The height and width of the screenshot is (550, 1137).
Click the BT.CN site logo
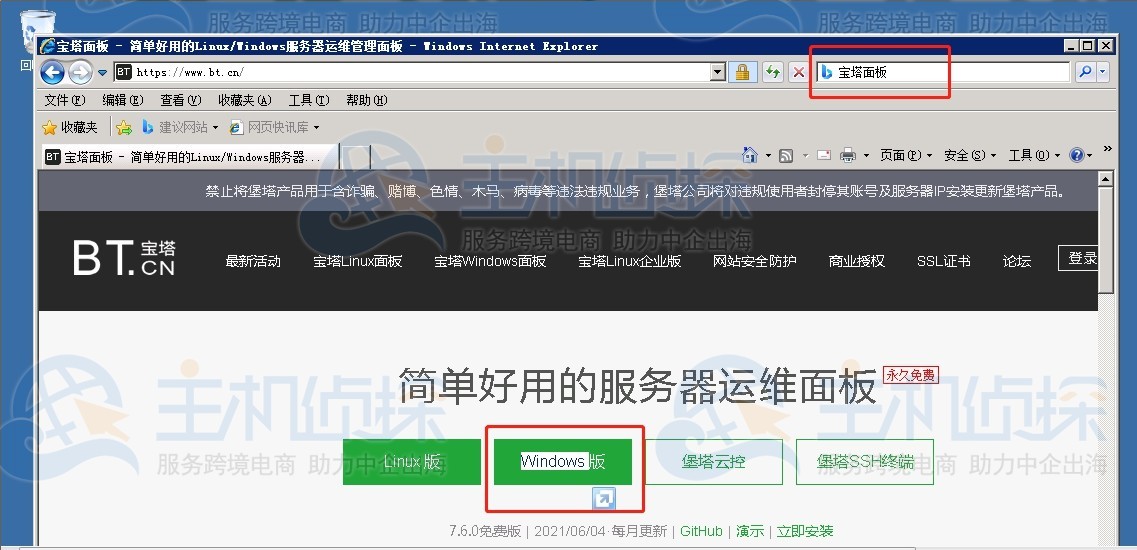[124, 258]
